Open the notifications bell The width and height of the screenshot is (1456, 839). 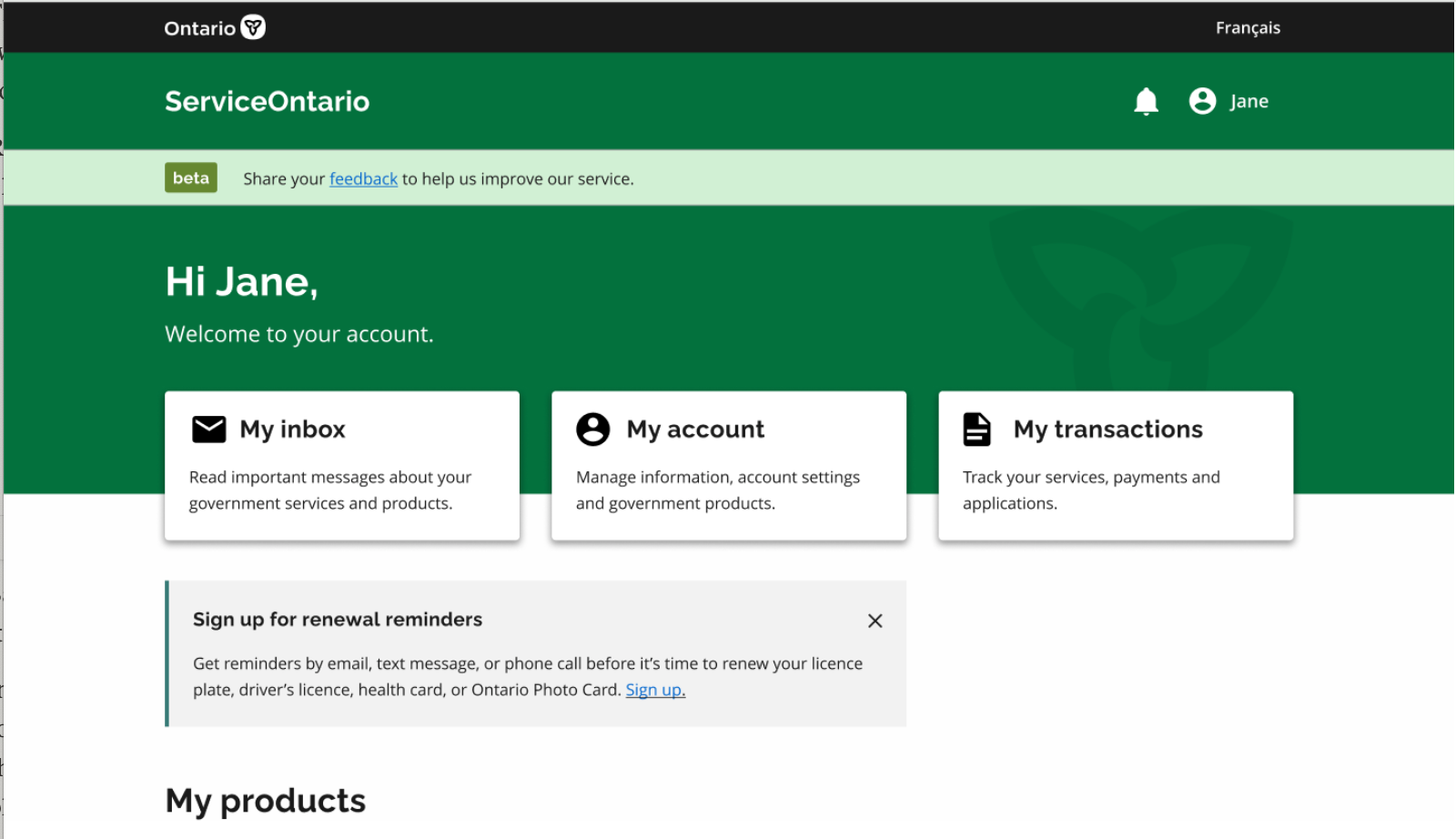tap(1147, 101)
